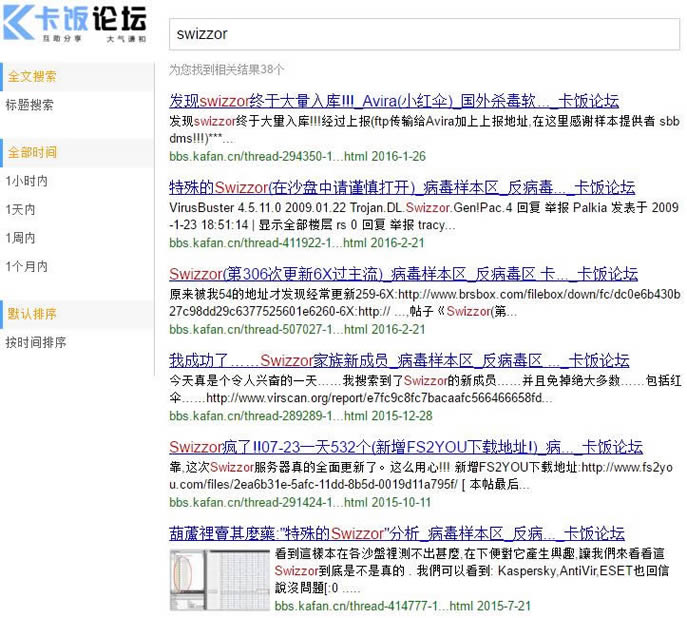Screen dimensions: 687x618
Task: Sort results by 按时间排序
Action: [x=36, y=342]
